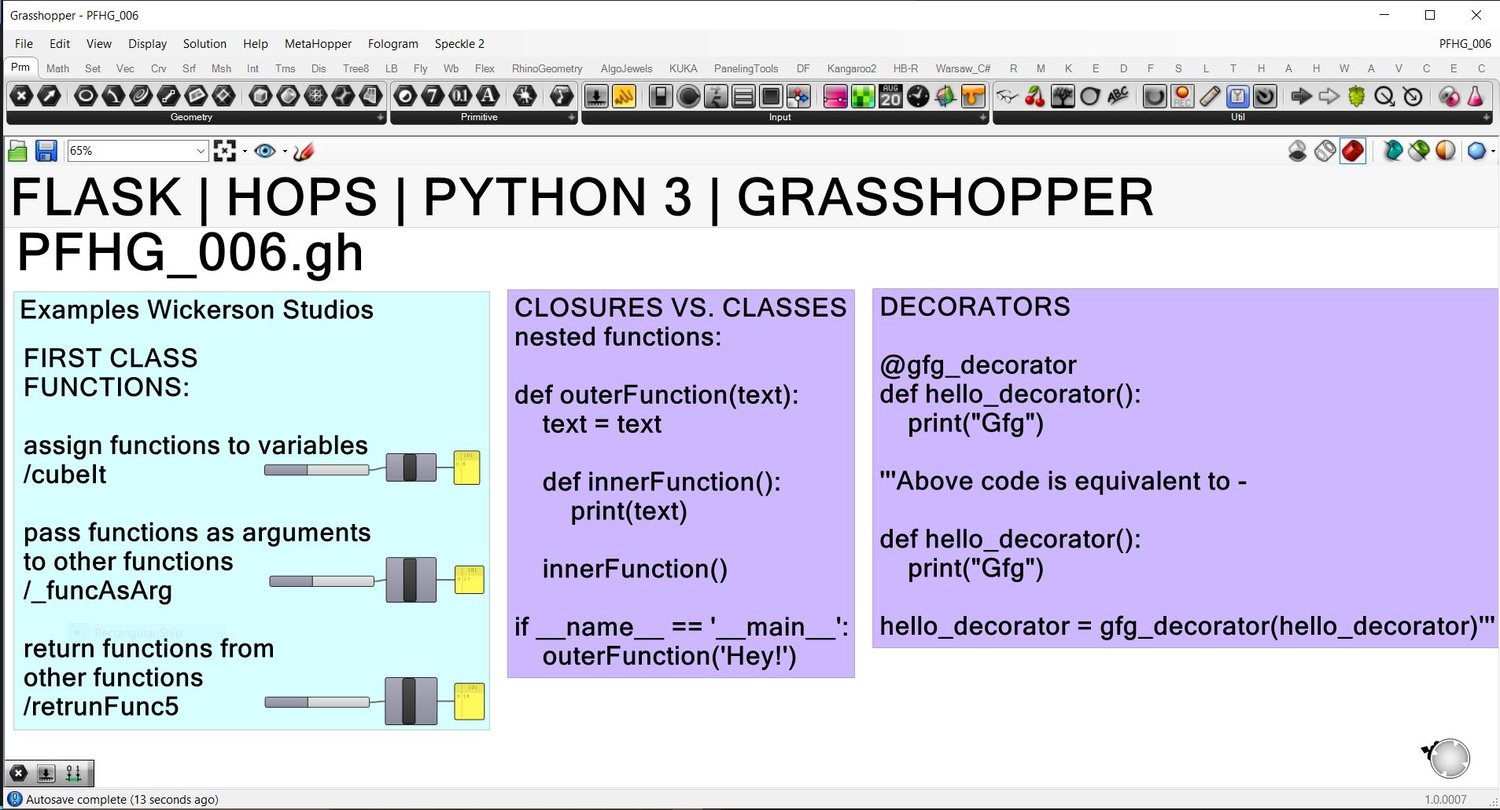1500x810 pixels.
Task: Save document with blue floppy icon
Action: 46,151
